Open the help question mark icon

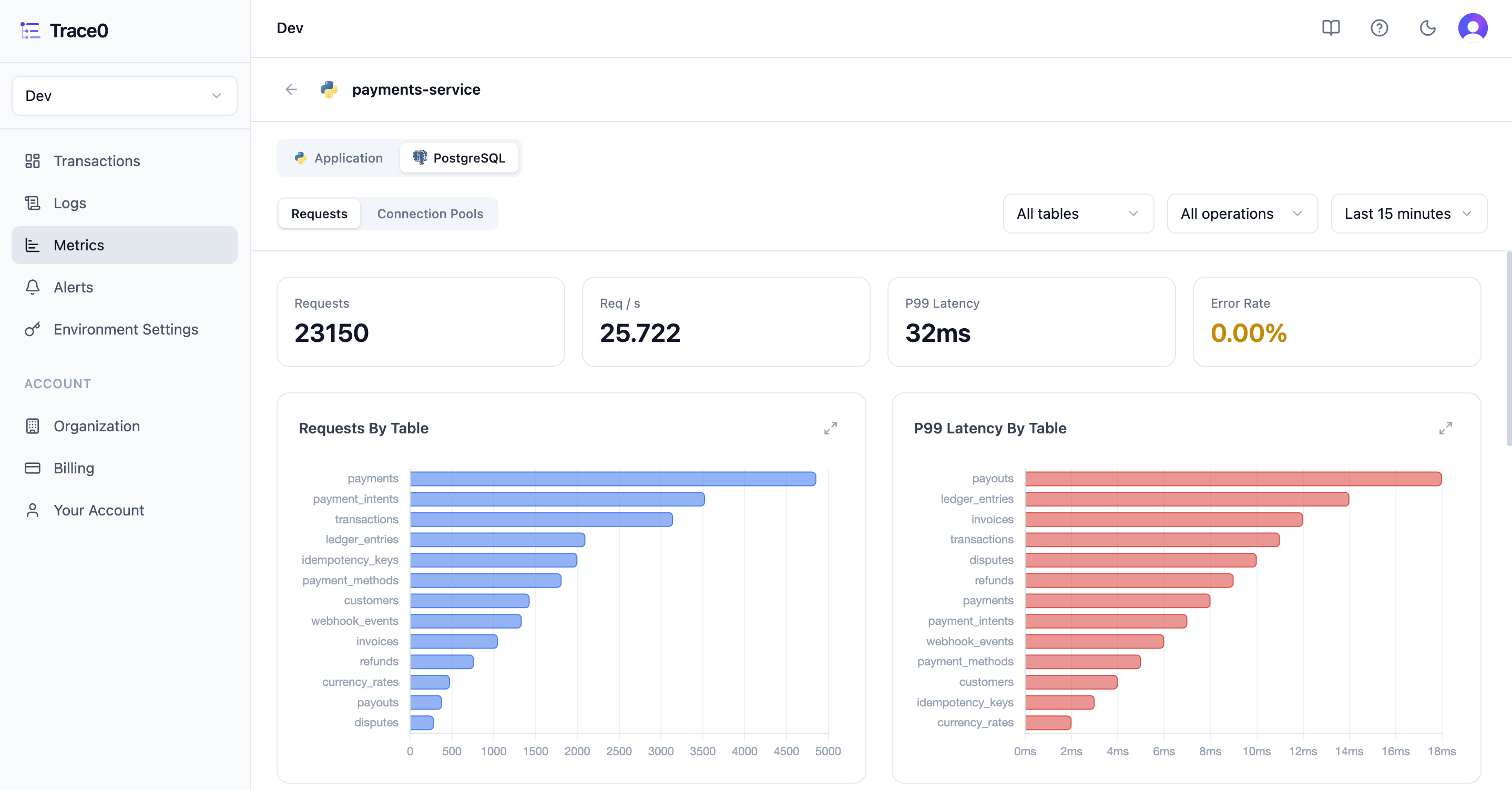click(x=1379, y=27)
